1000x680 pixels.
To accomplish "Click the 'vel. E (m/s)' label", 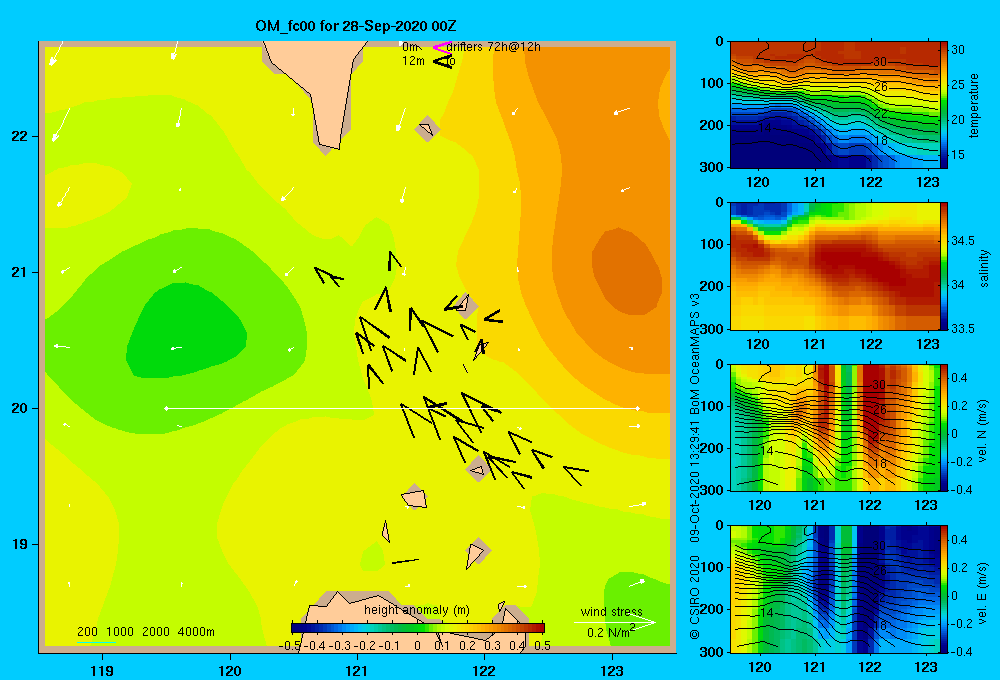I will click(x=982, y=593).
